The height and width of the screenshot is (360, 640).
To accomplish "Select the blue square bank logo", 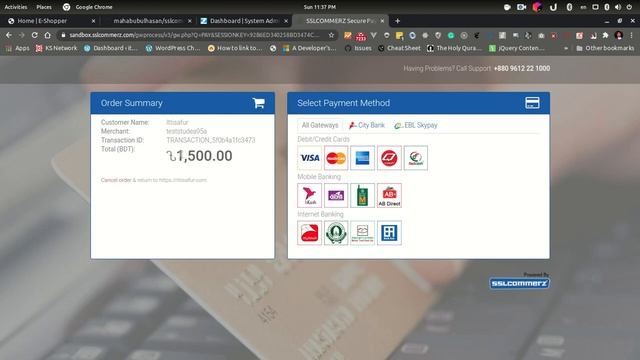I will (389, 233).
